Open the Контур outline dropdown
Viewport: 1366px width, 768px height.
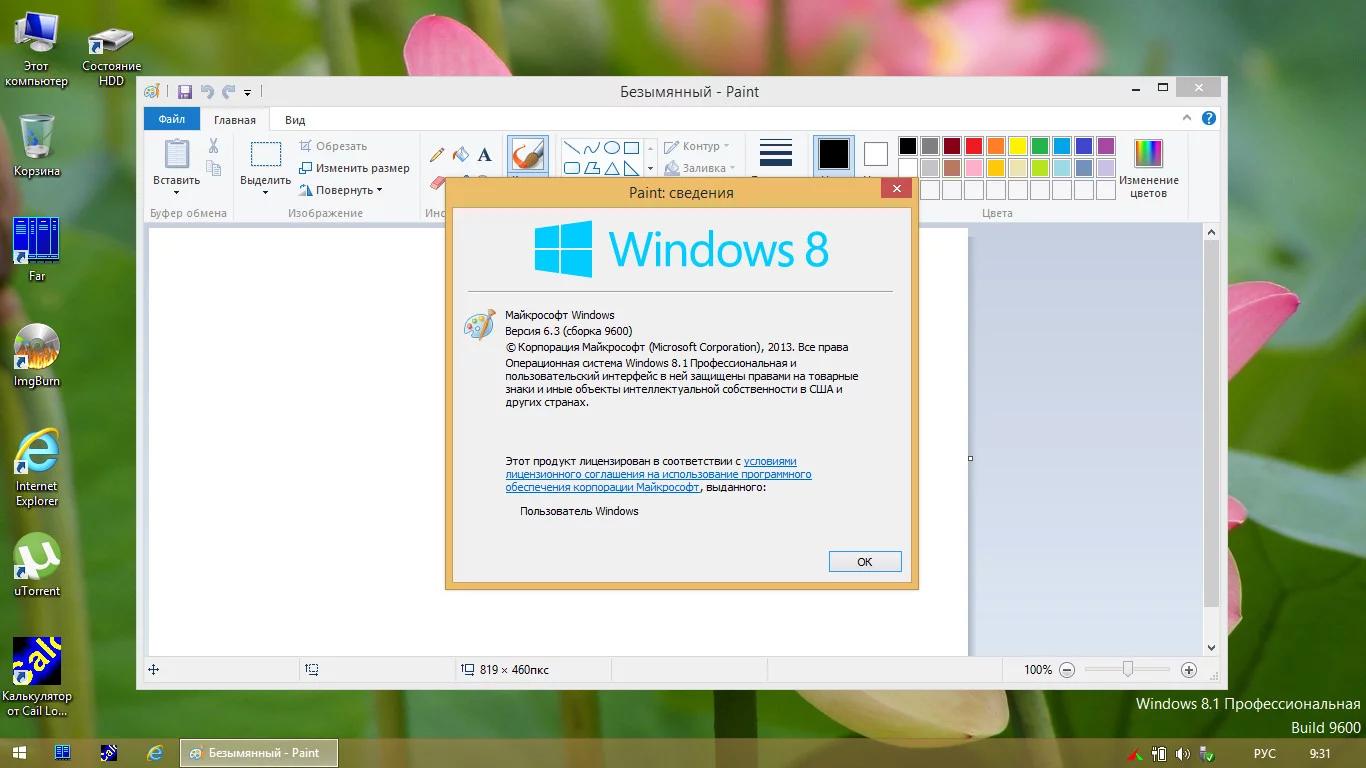tap(697, 146)
